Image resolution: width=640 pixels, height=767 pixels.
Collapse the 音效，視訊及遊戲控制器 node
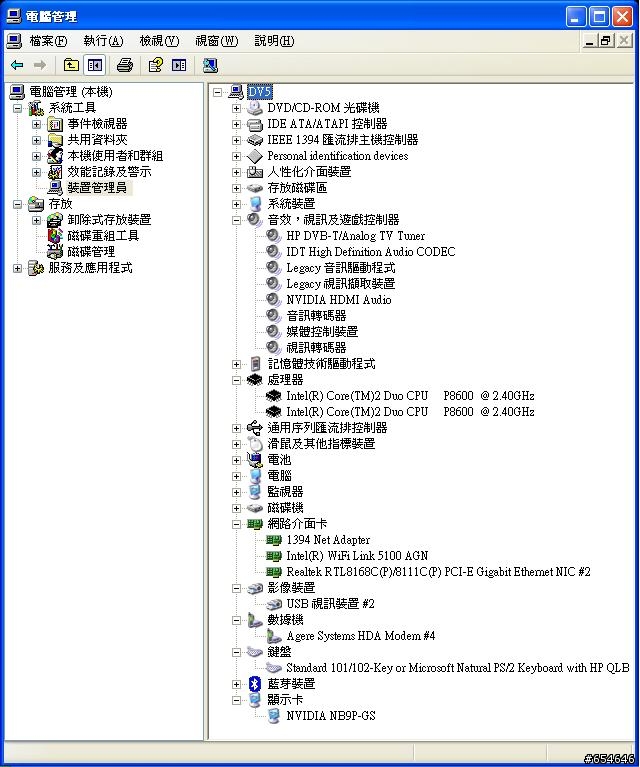[x=236, y=220]
